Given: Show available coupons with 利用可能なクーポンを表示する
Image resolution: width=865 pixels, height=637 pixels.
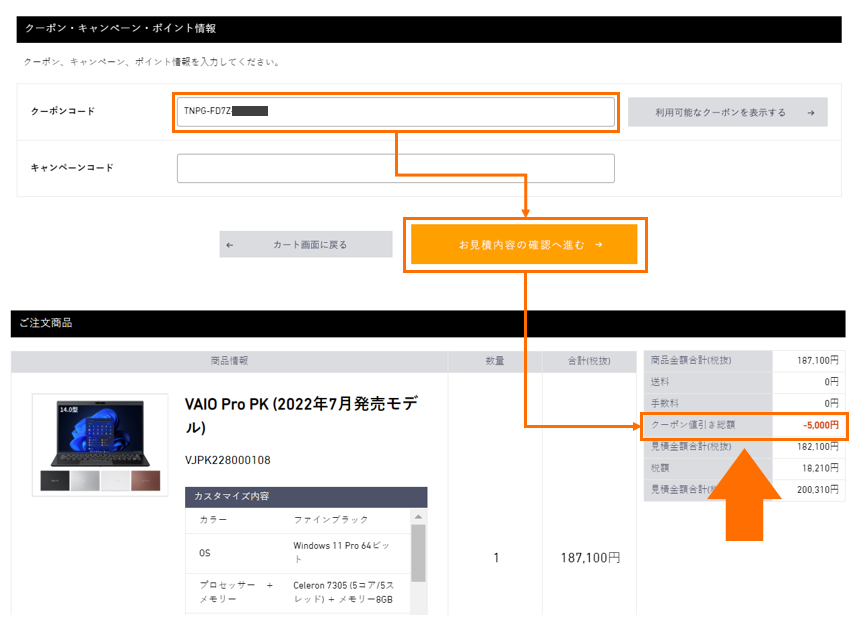Looking at the screenshot, I should pos(728,113).
